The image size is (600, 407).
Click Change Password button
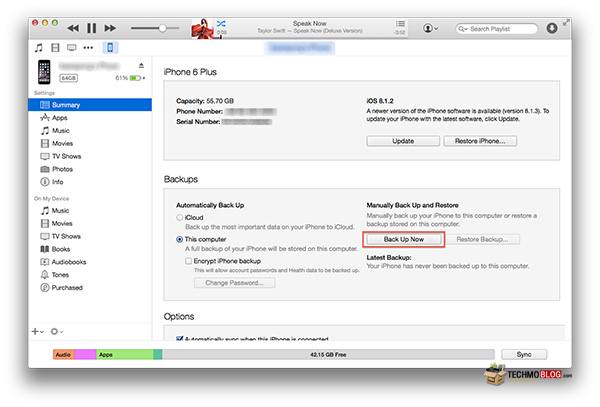[x=234, y=283]
